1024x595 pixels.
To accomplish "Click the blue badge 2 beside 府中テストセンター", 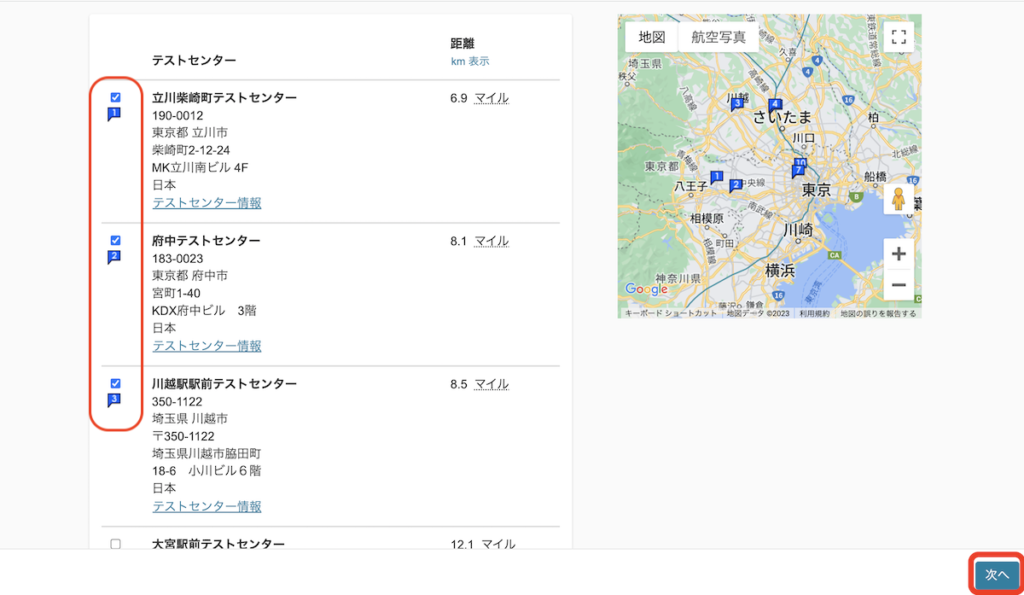I will 115,258.
